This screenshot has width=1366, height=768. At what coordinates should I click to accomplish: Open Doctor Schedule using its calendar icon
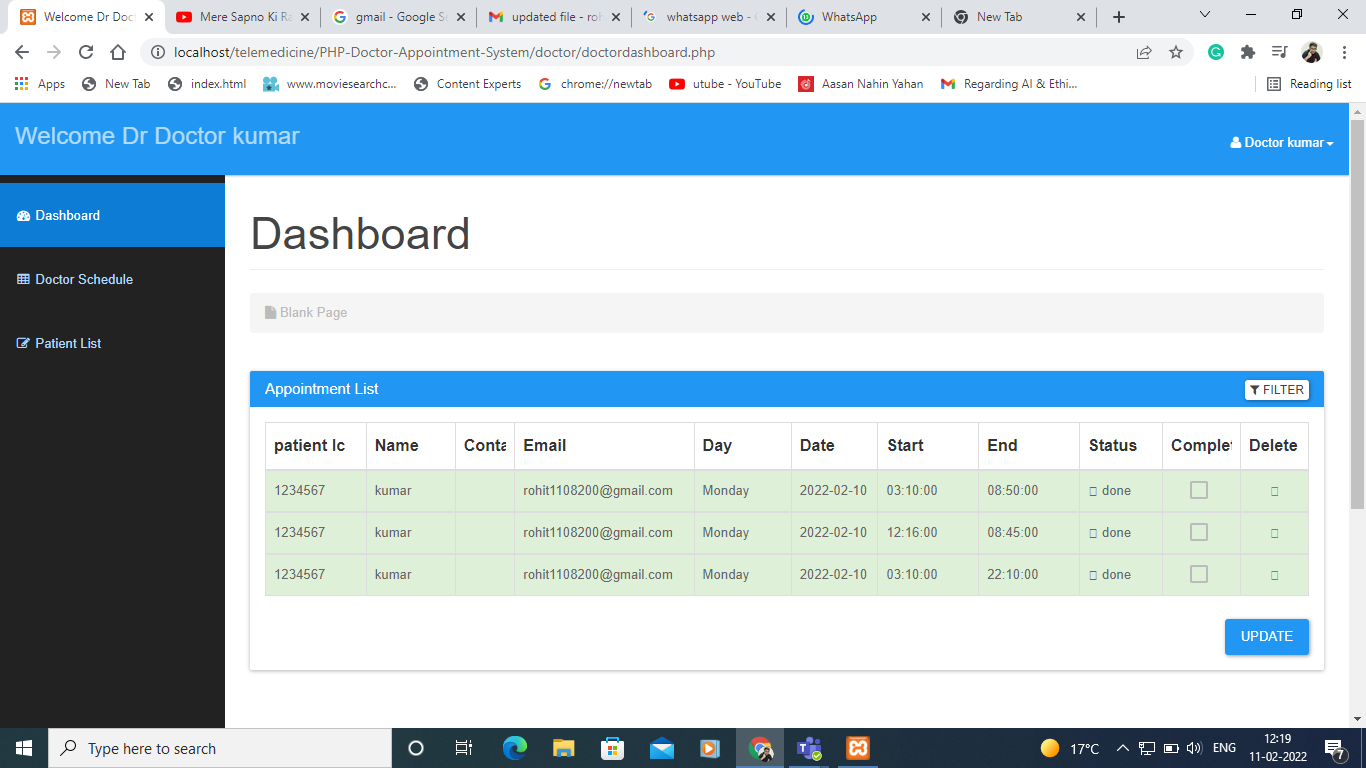22,279
